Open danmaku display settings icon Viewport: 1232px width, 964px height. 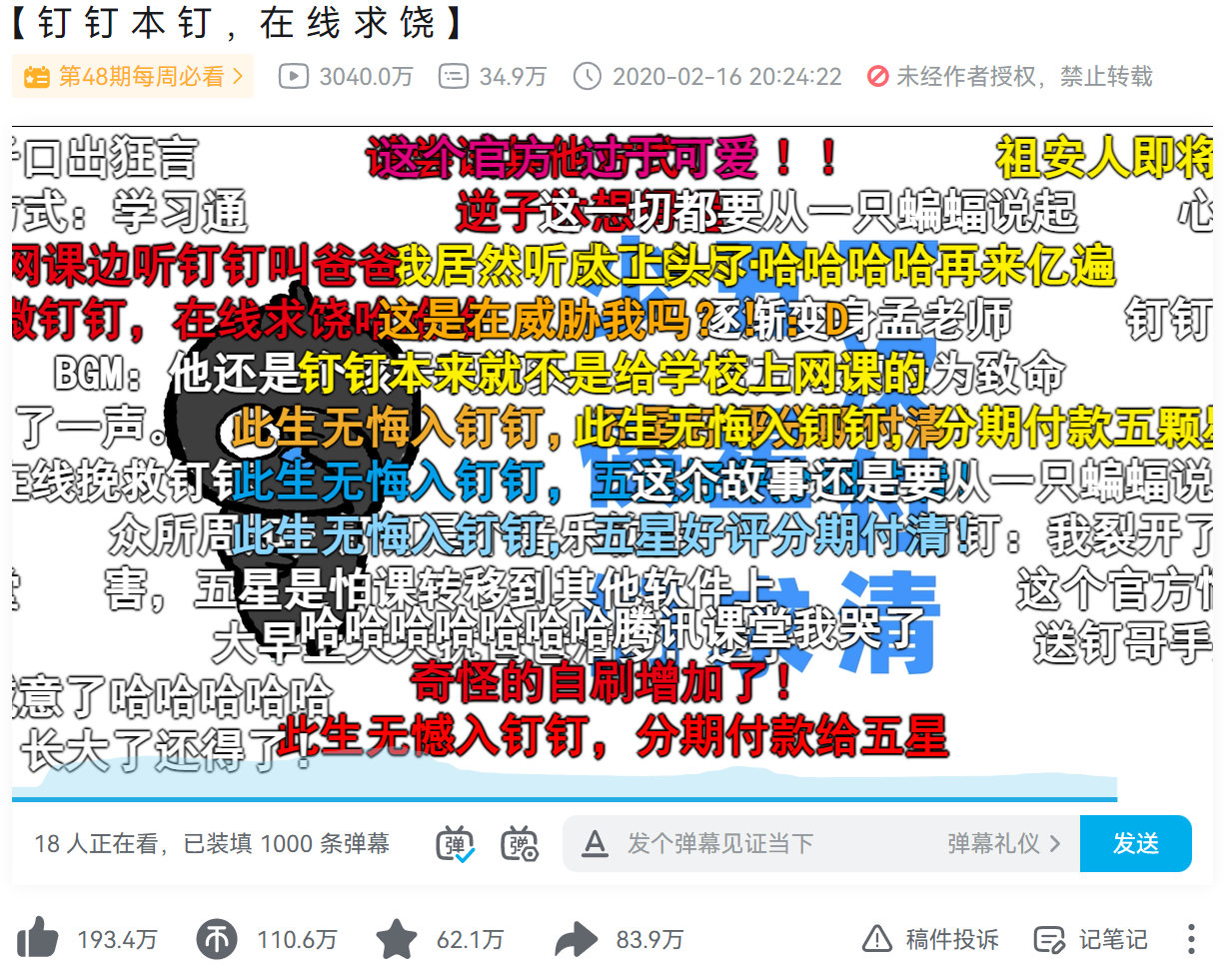(520, 844)
